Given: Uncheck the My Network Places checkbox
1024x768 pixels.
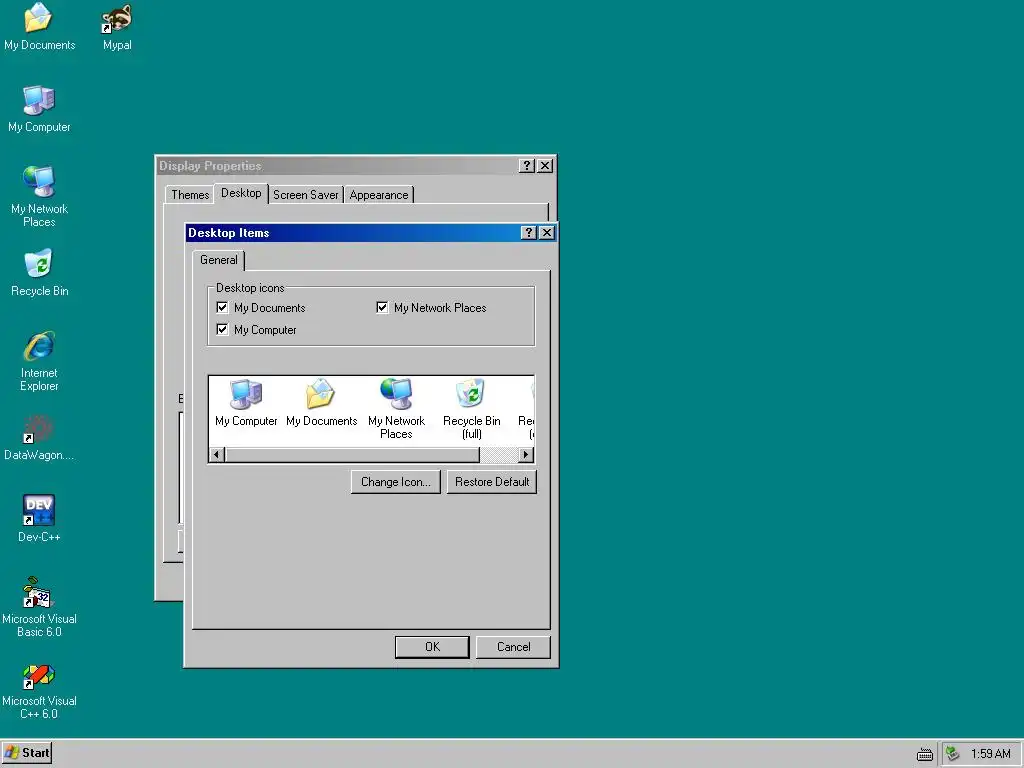Looking at the screenshot, I should [x=382, y=308].
